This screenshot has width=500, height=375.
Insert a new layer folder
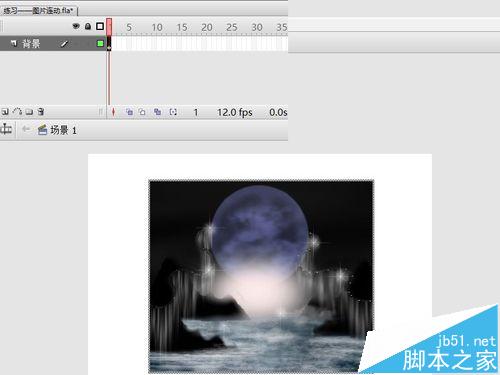(29, 112)
